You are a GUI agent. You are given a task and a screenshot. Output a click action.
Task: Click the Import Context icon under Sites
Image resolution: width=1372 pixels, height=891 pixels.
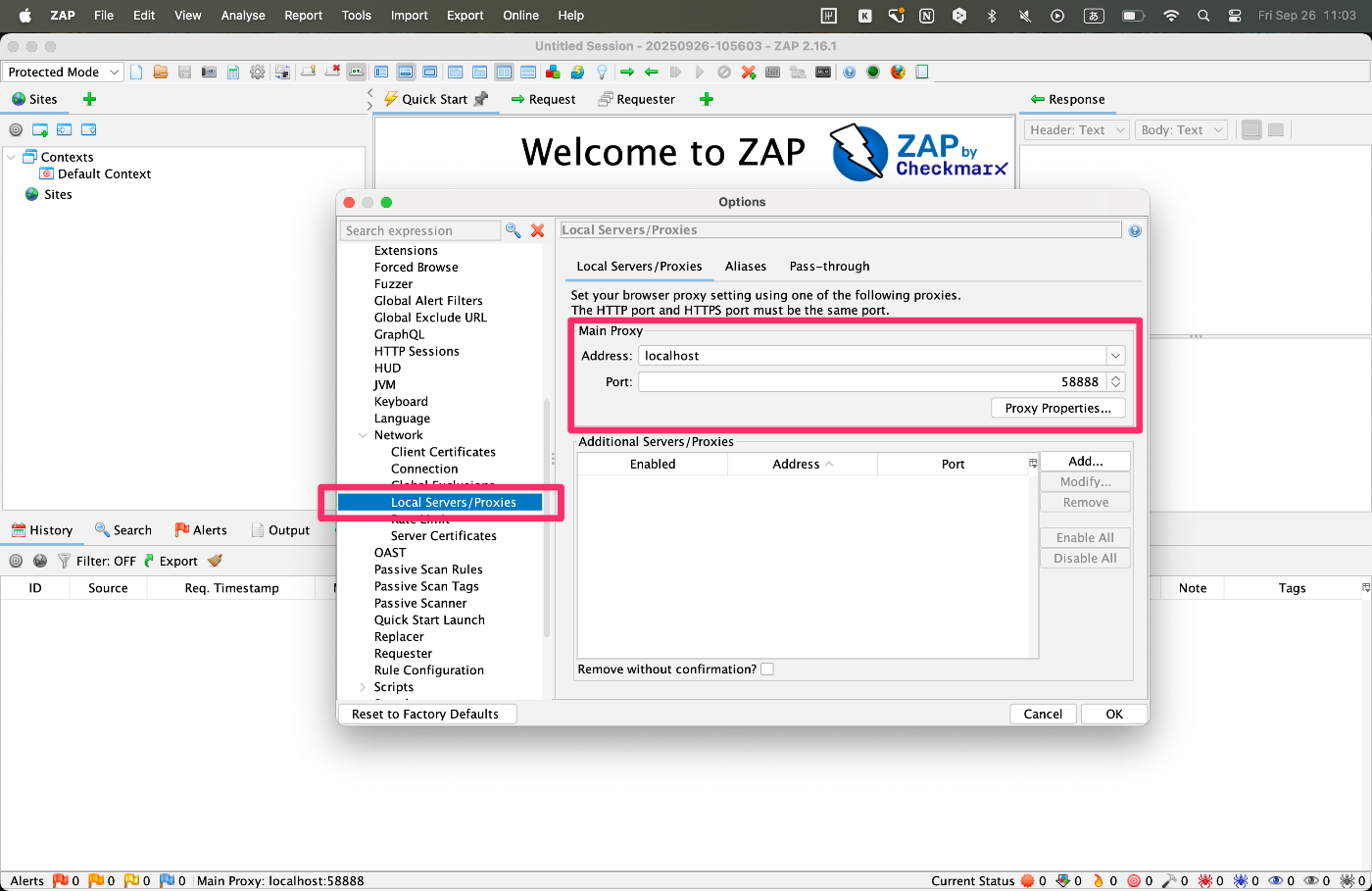click(64, 129)
